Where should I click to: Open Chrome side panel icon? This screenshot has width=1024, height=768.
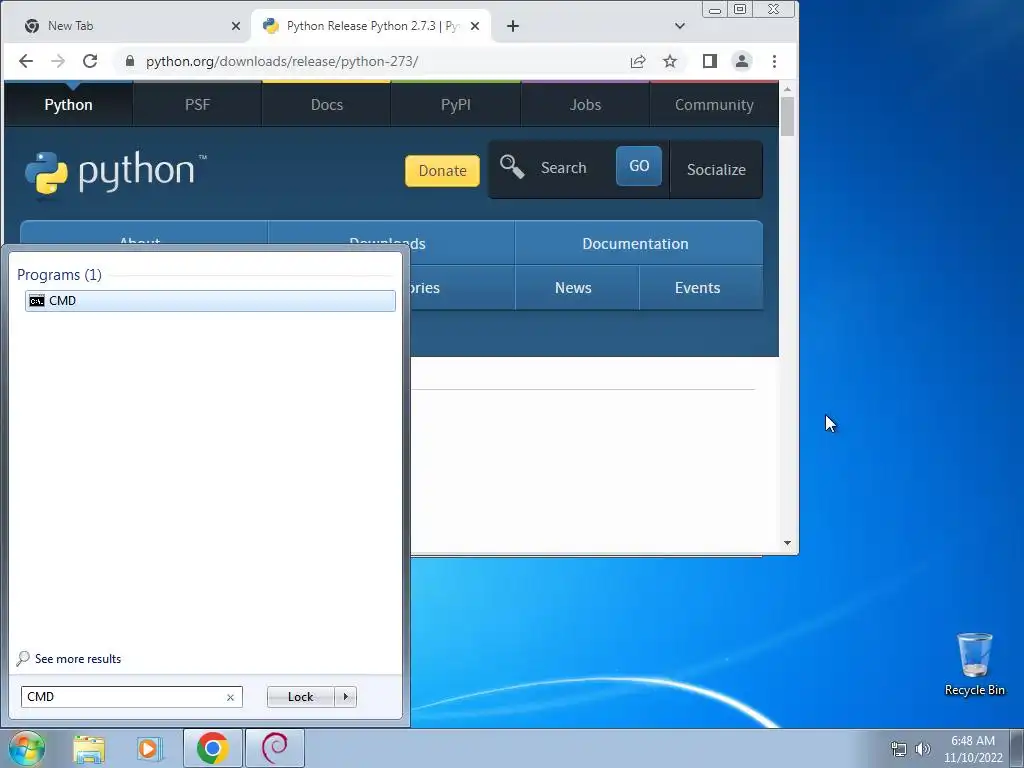(710, 61)
